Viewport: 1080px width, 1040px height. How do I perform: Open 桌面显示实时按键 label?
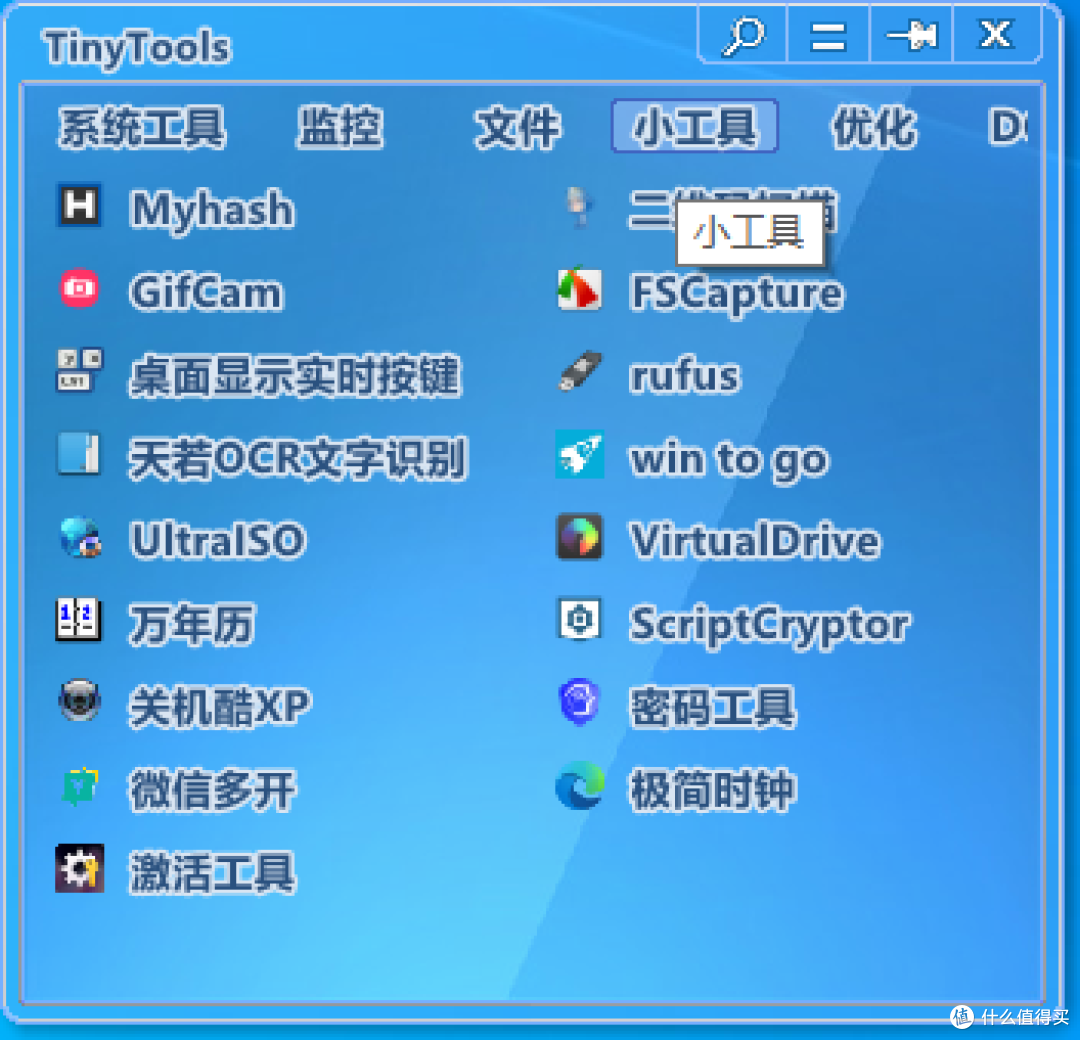295,376
